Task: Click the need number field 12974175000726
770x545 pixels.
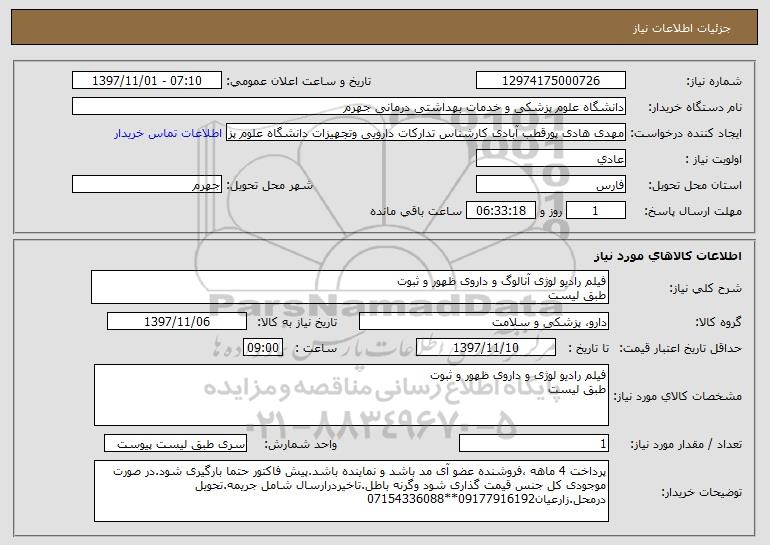Action: (x=550, y=81)
